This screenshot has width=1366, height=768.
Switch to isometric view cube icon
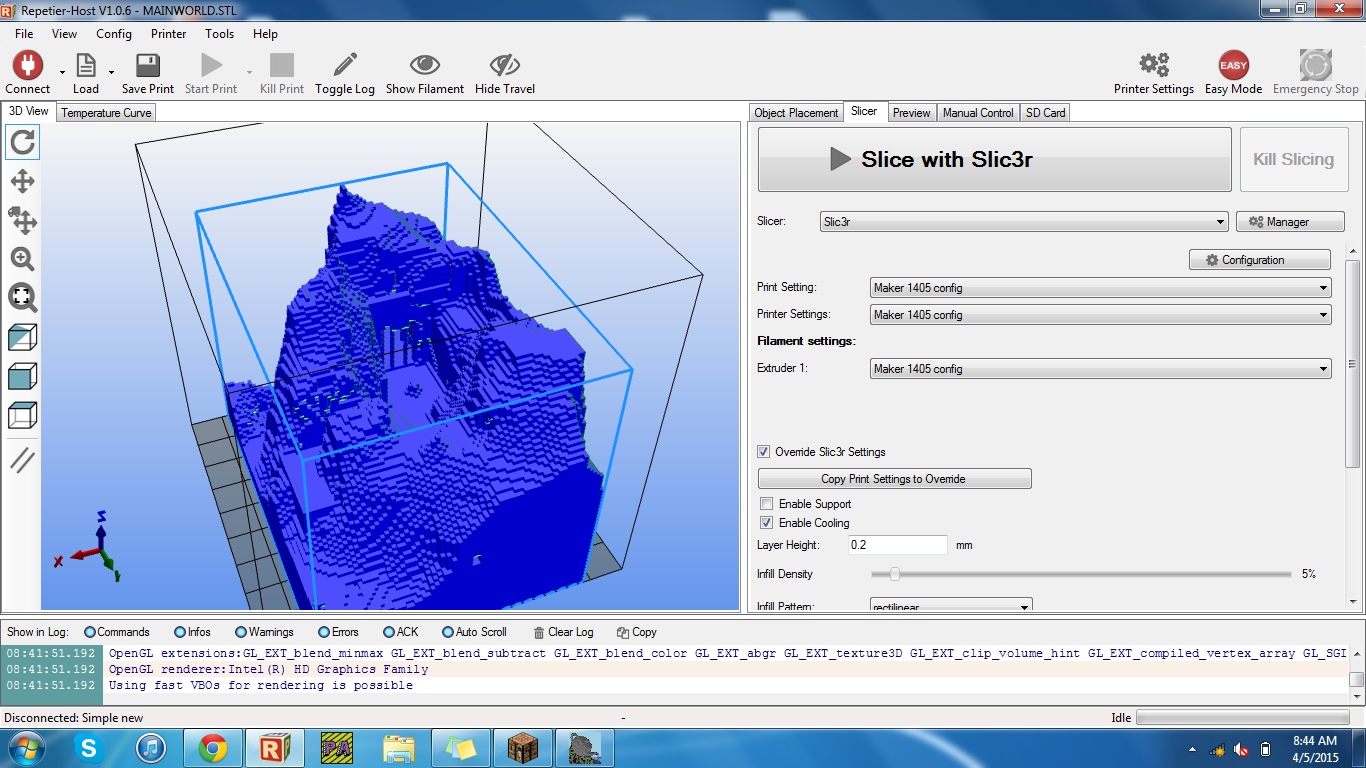[22, 337]
